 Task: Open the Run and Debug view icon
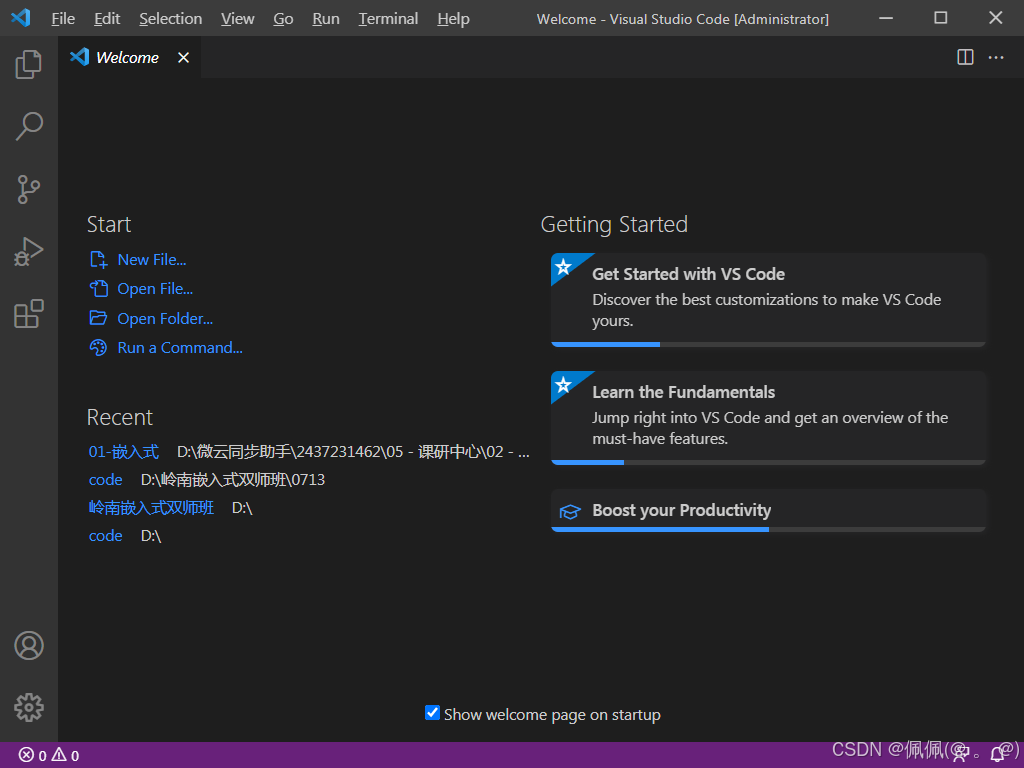point(29,251)
